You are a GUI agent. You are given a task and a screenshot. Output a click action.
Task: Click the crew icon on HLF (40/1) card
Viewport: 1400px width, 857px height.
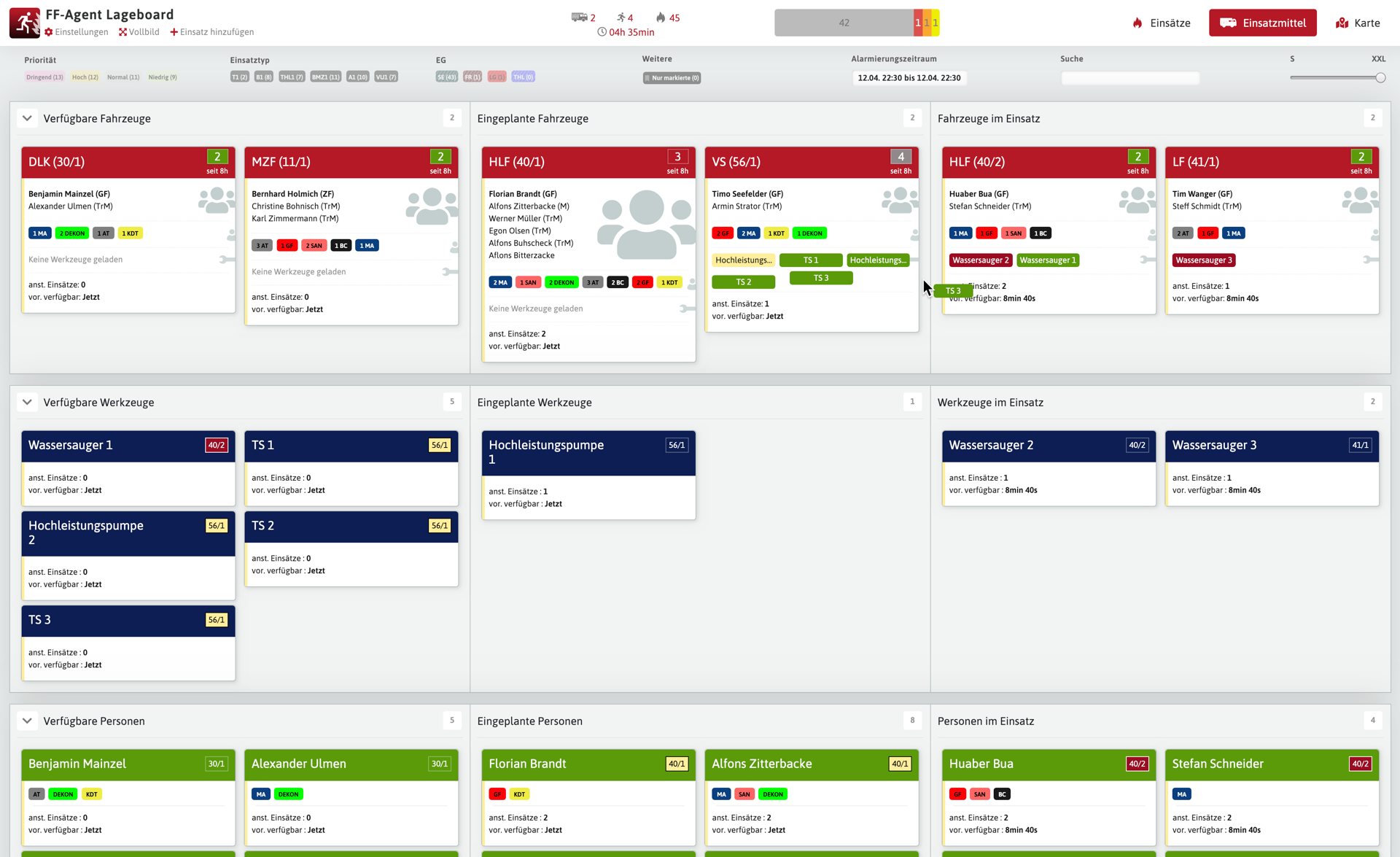coord(646,225)
